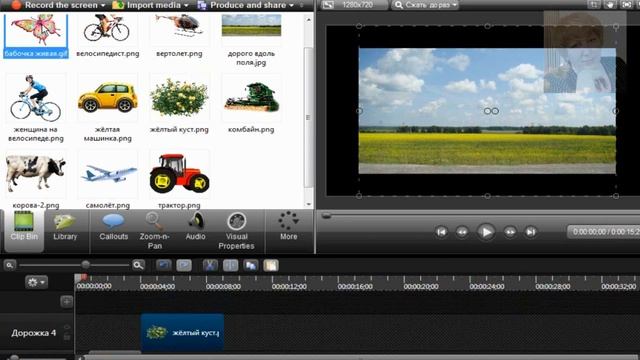Open Produce and share dropdown

coord(247,5)
